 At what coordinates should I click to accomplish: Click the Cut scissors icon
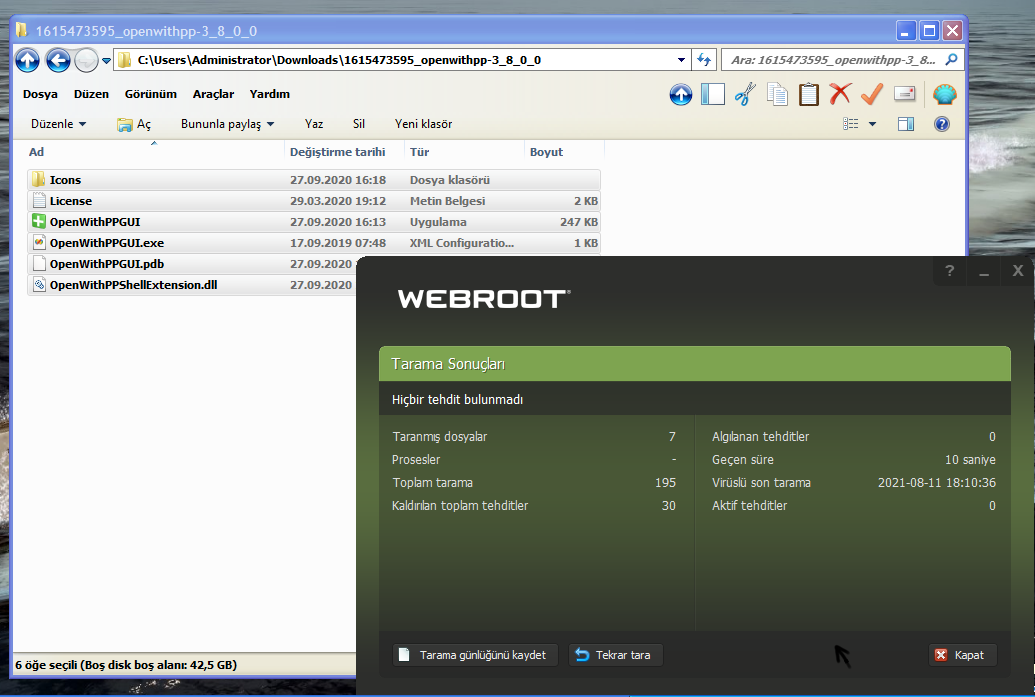tap(745, 94)
